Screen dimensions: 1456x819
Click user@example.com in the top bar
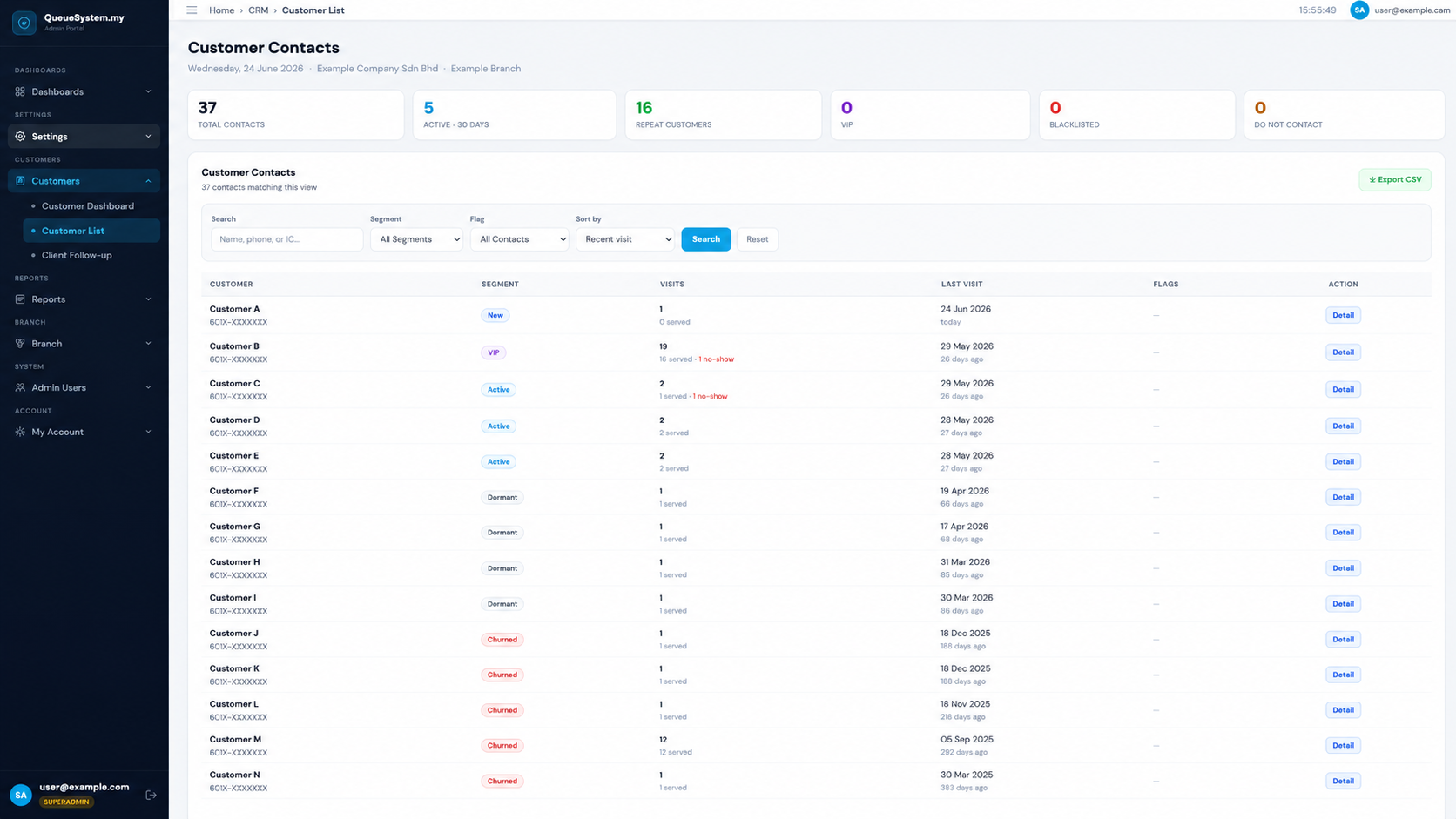point(1412,10)
